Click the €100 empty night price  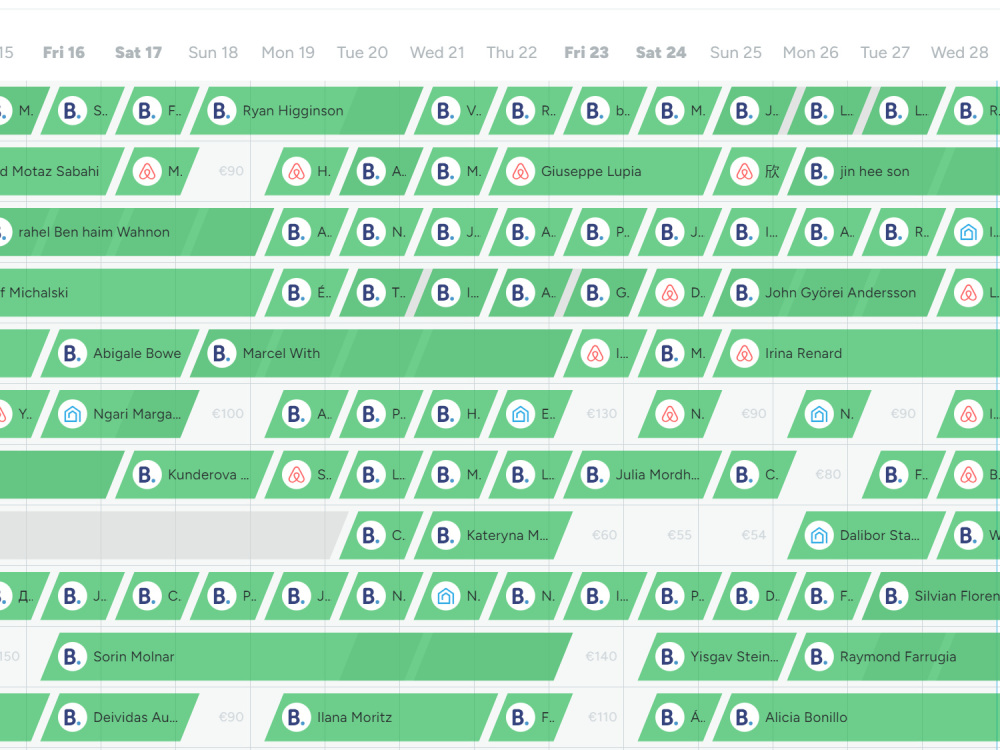click(228, 414)
